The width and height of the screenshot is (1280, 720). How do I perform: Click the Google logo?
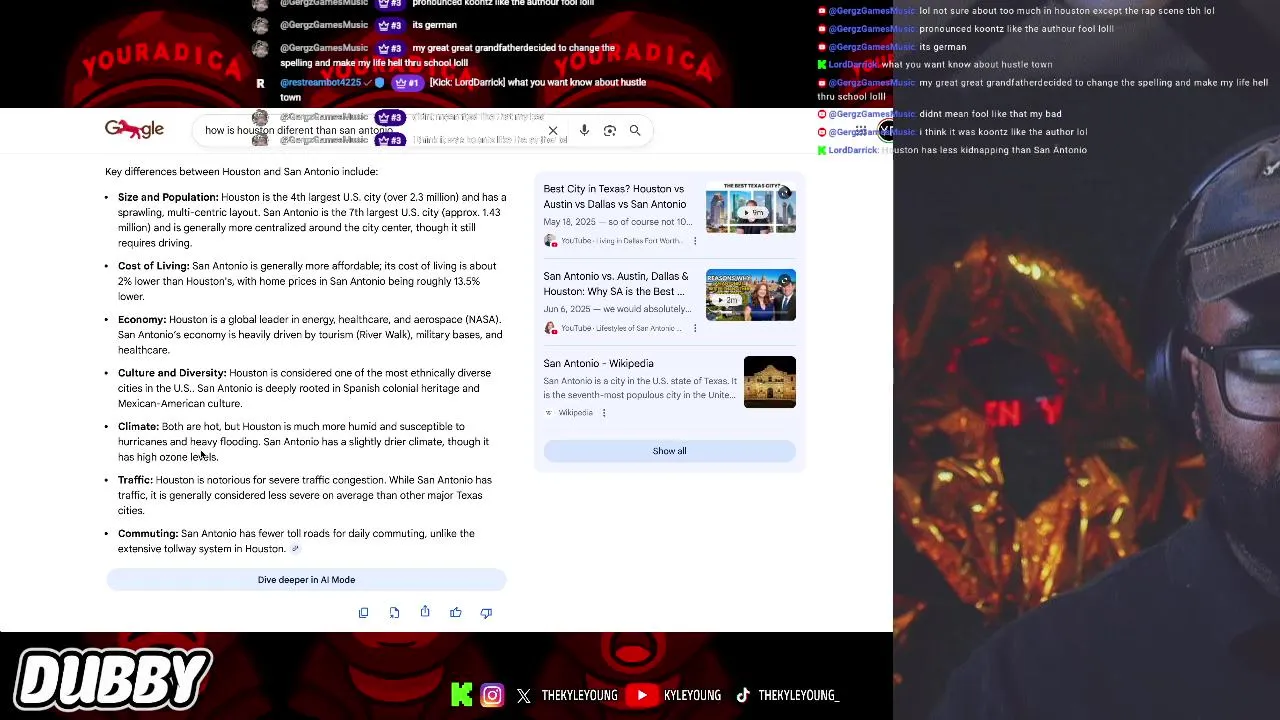click(x=134, y=129)
